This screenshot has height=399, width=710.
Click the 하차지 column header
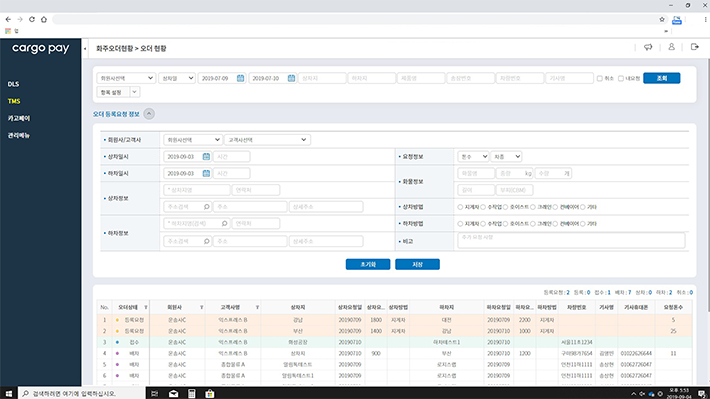click(446, 307)
